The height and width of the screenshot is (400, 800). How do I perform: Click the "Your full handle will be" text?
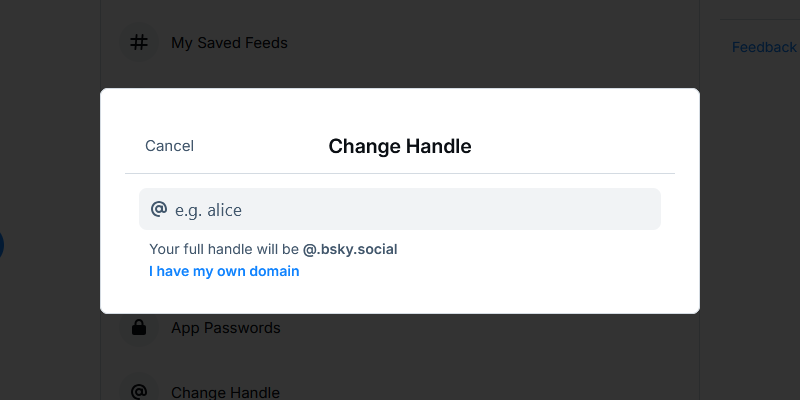(x=225, y=249)
